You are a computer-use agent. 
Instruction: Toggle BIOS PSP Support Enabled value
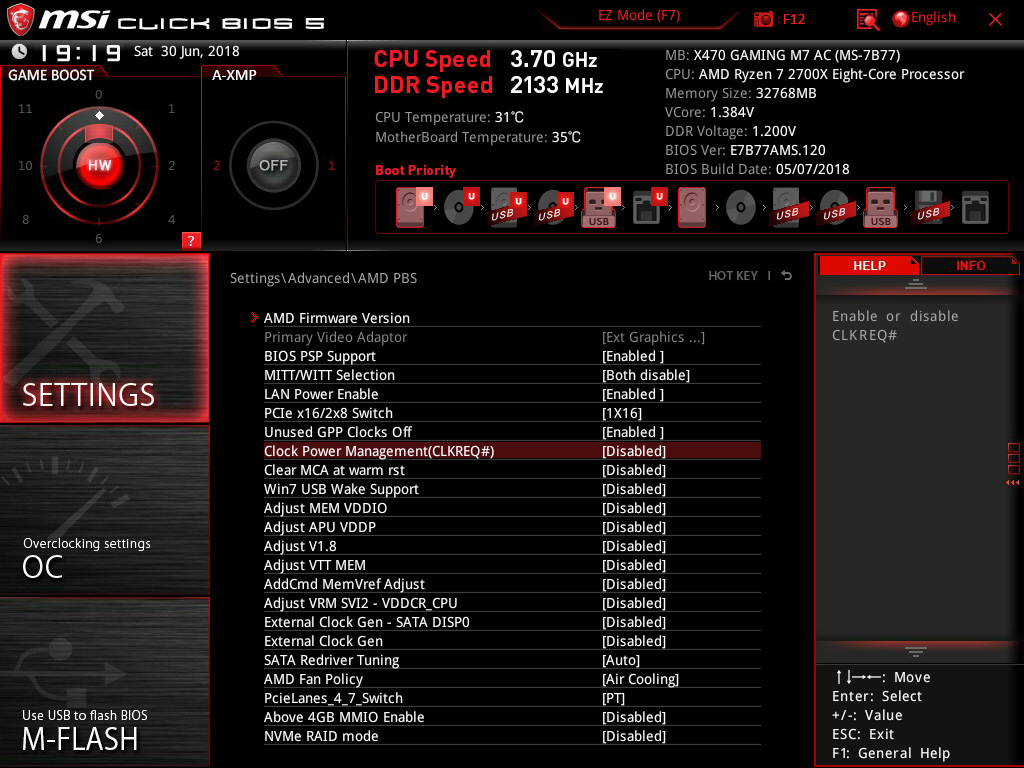click(x=632, y=357)
